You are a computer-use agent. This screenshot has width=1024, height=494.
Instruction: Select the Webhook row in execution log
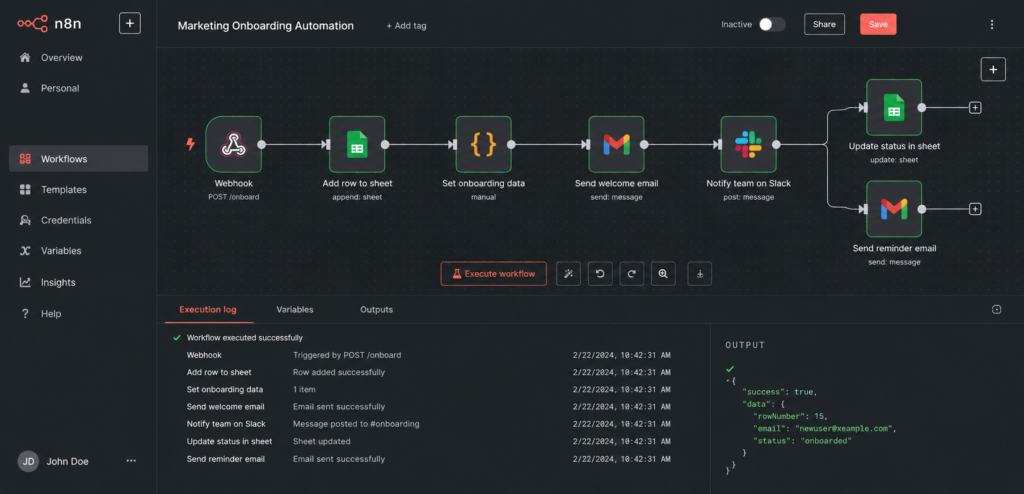tap(428, 355)
